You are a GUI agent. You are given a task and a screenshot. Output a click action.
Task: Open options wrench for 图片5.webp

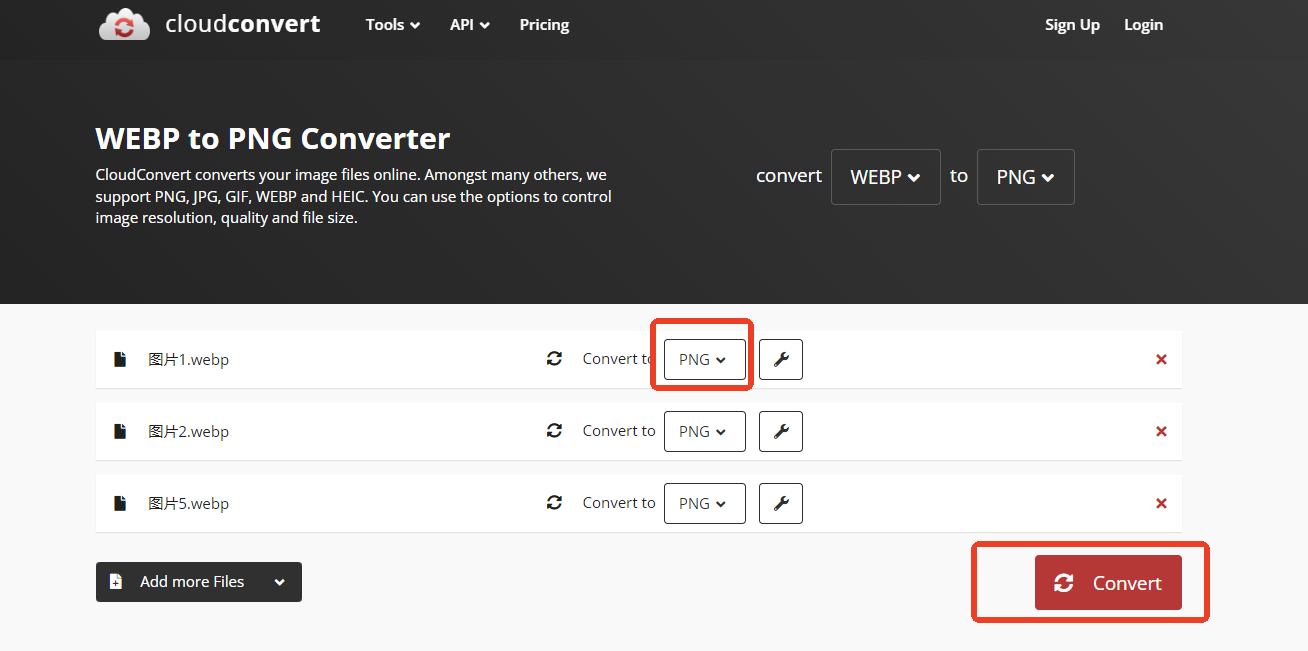pyautogui.click(x=781, y=504)
